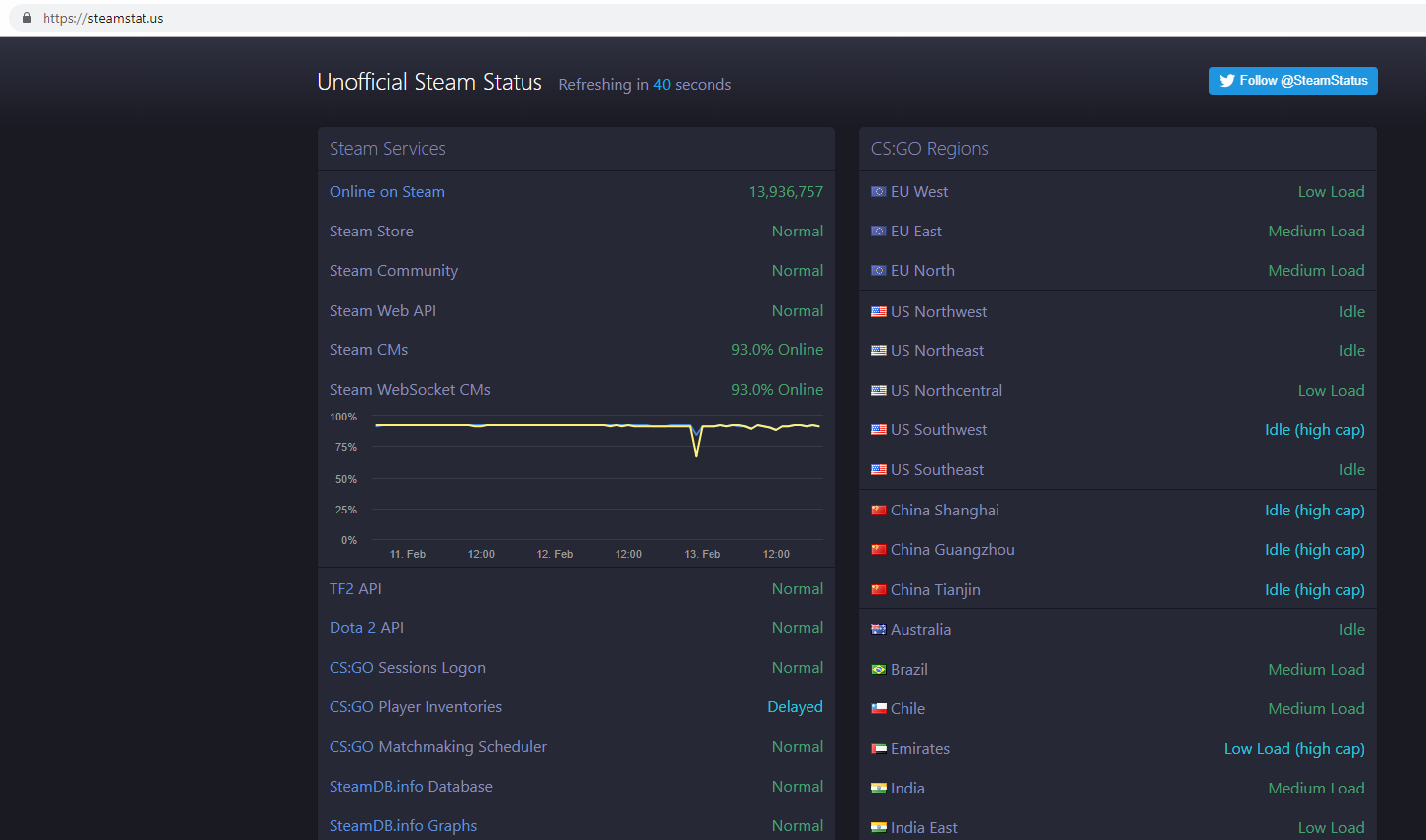The width and height of the screenshot is (1426, 840).
Task: Open CS:GO Player Inventories link
Action: coord(416,707)
